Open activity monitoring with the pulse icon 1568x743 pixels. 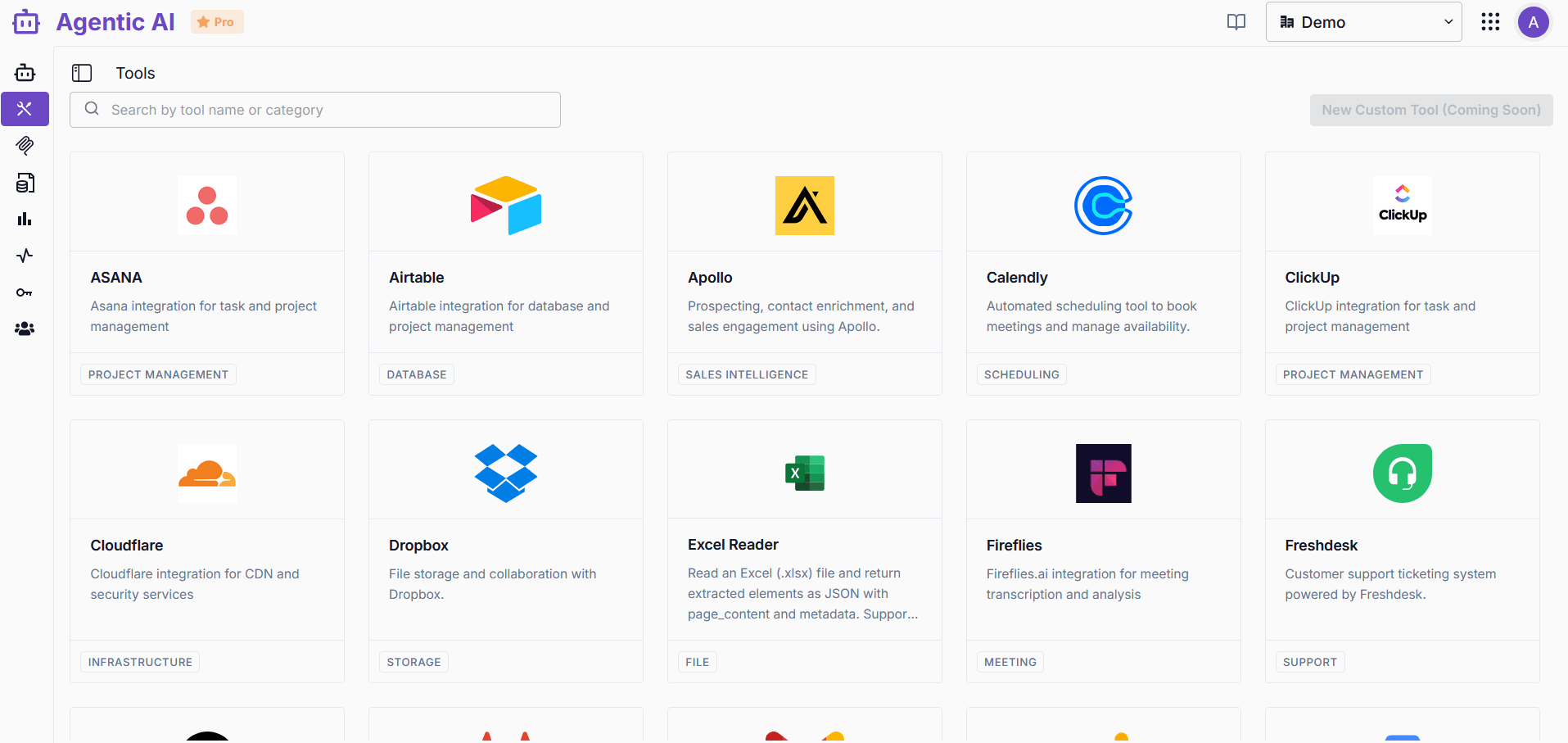(25, 255)
